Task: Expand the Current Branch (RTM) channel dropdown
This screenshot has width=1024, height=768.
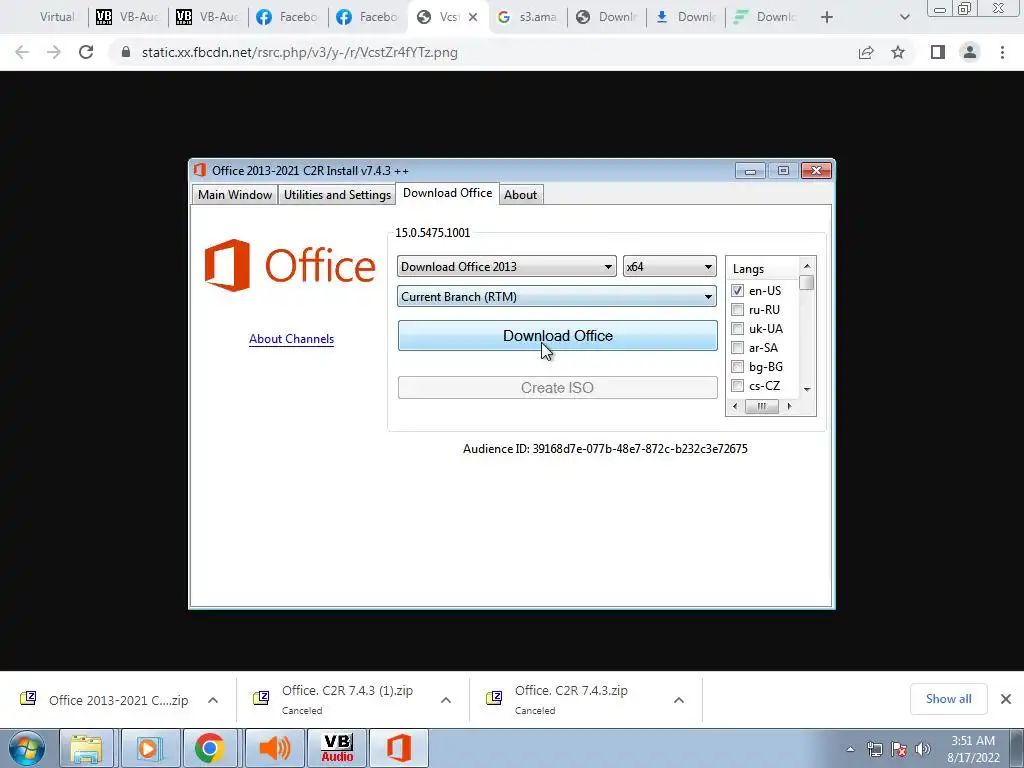Action: (556, 296)
